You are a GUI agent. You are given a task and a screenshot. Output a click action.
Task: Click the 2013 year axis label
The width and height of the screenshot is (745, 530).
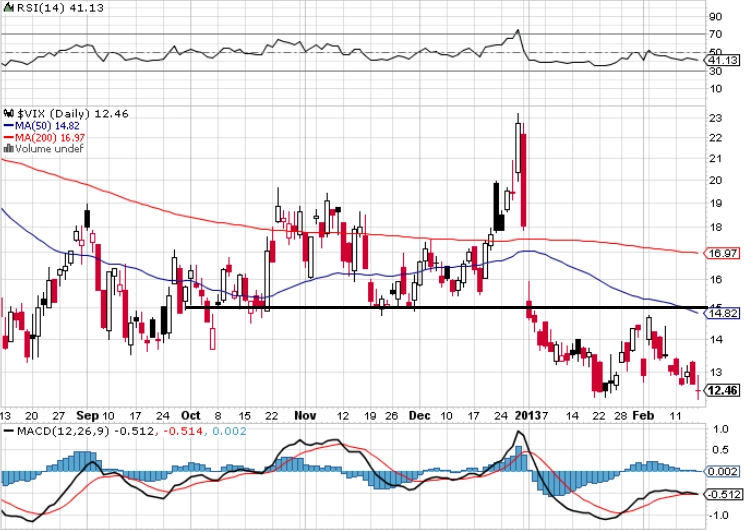527,416
